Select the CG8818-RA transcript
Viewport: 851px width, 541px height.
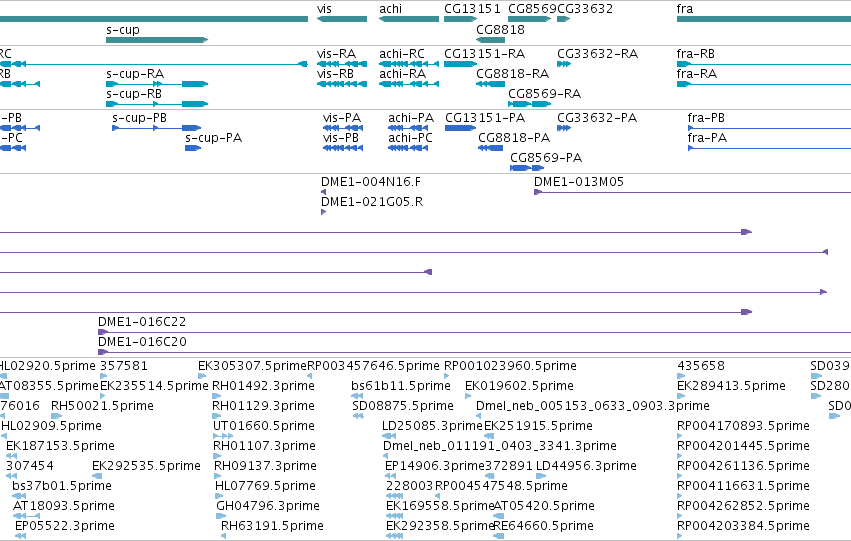point(491,84)
